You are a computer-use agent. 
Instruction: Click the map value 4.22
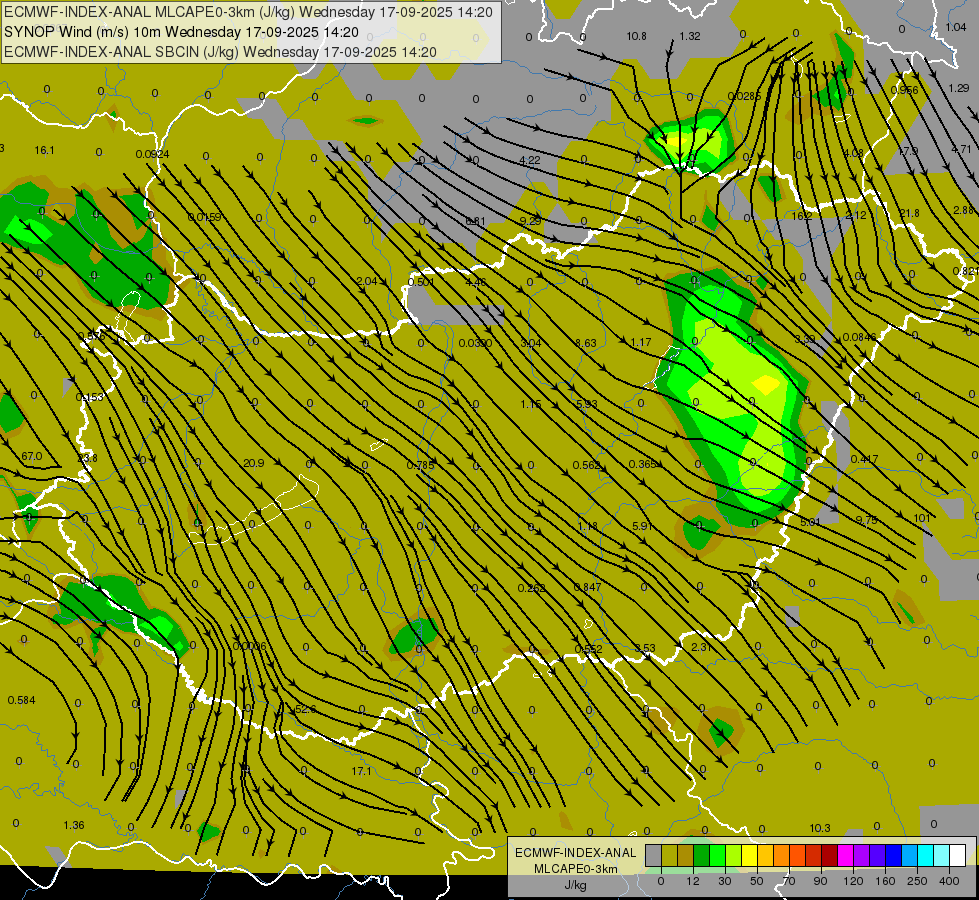[x=529, y=161]
